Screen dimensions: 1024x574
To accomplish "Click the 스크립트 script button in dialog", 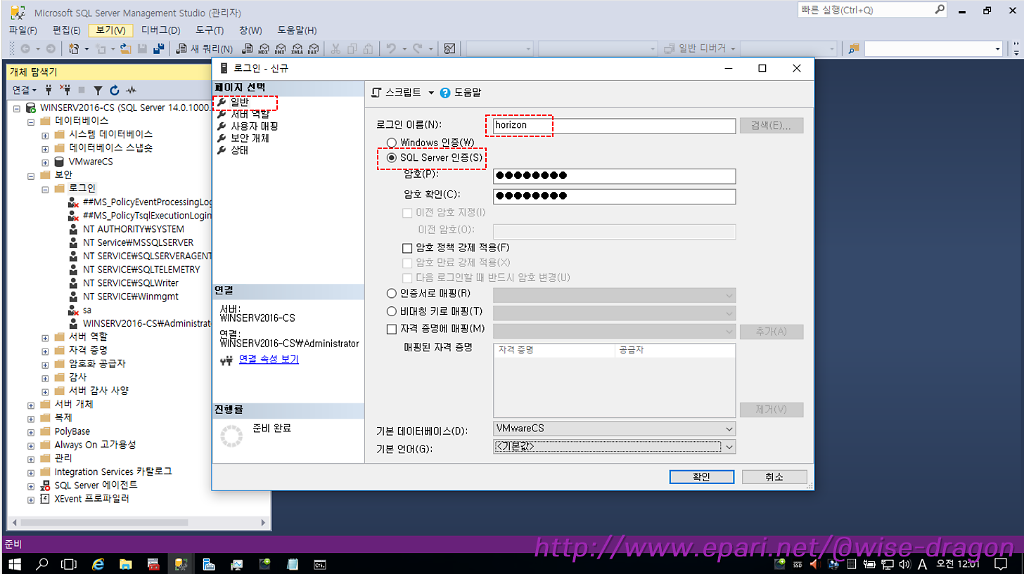I will (x=396, y=93).
